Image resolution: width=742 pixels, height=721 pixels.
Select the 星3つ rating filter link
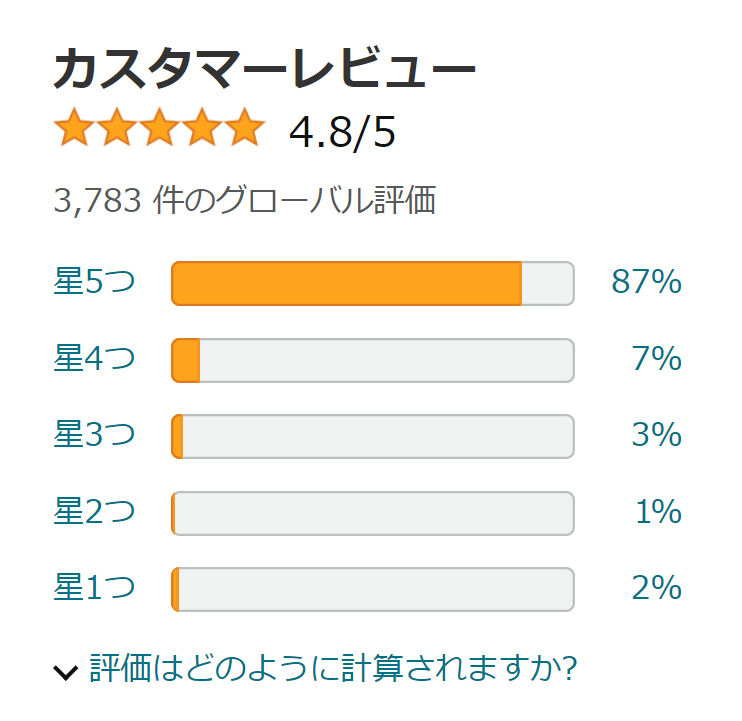[x=94, y=435]
